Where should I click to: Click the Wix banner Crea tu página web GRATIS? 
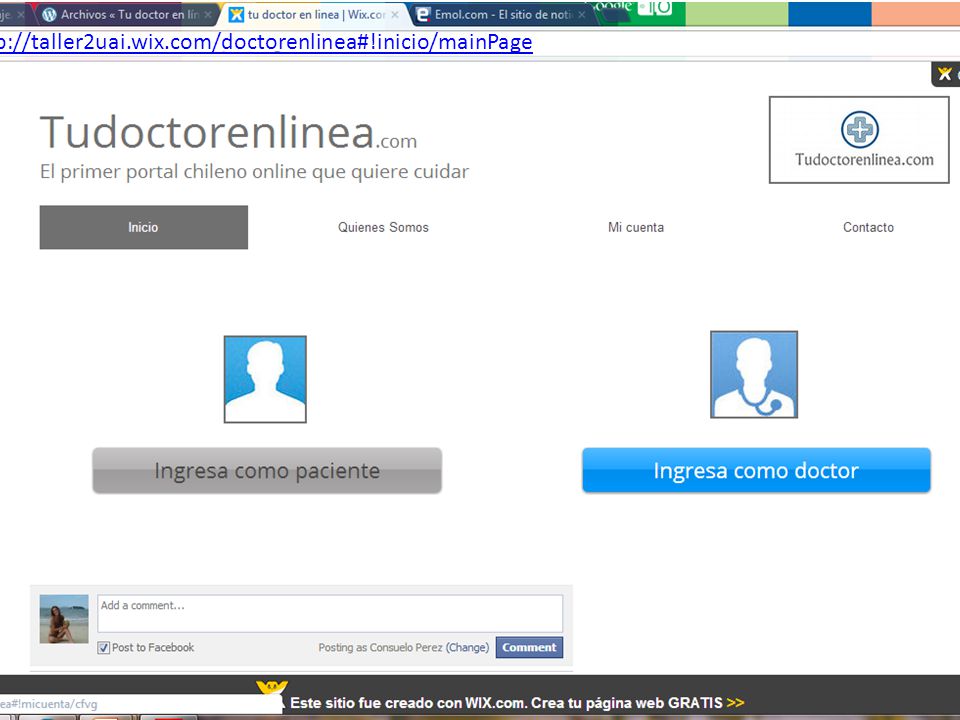point(517,703)
